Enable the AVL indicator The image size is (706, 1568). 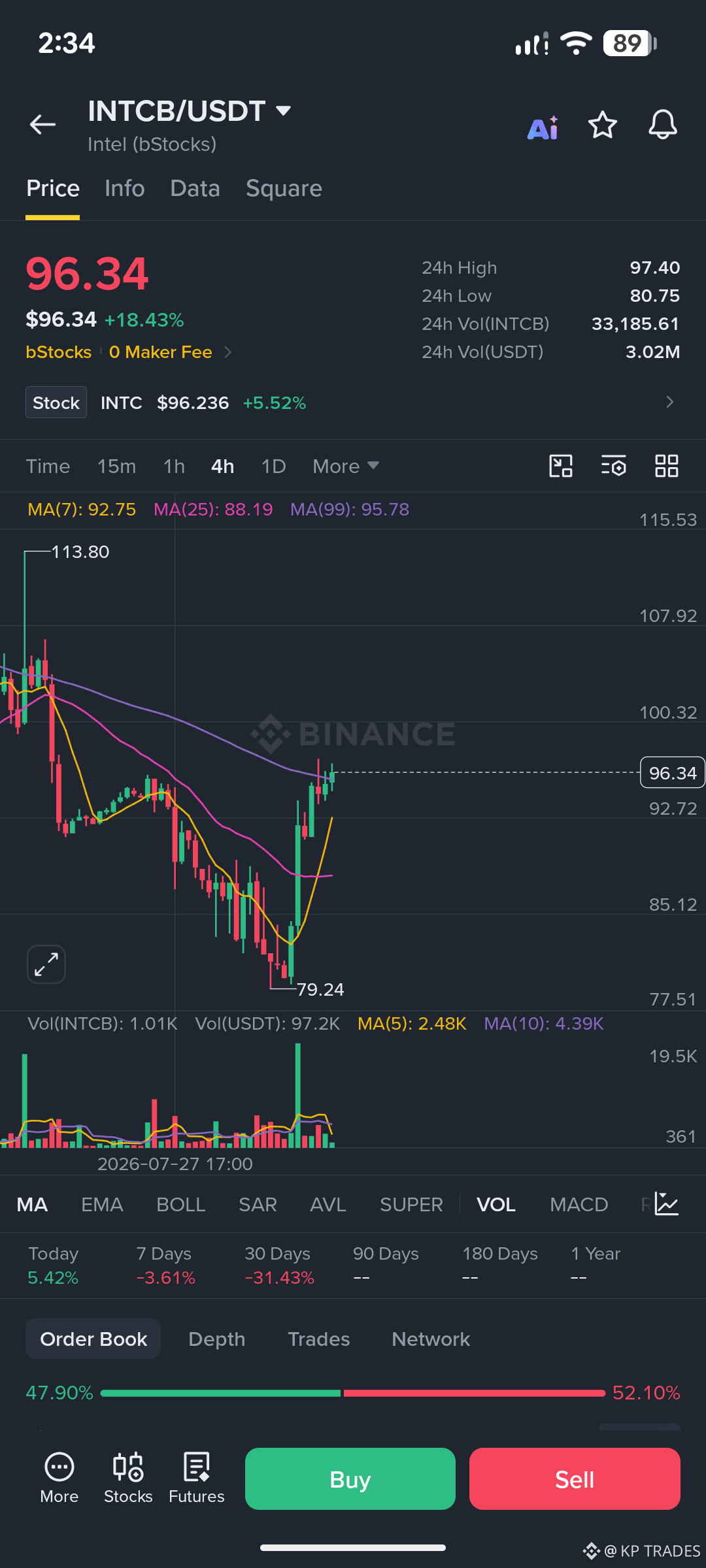(x=328, y=1205)
